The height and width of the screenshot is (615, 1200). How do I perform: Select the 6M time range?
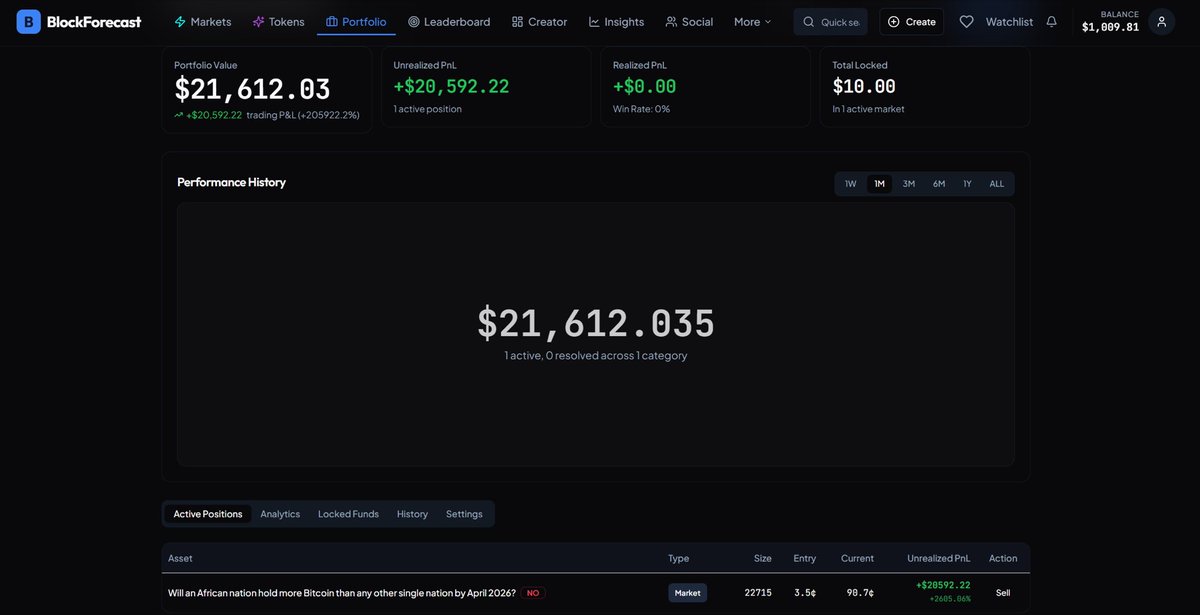point(939,184)
